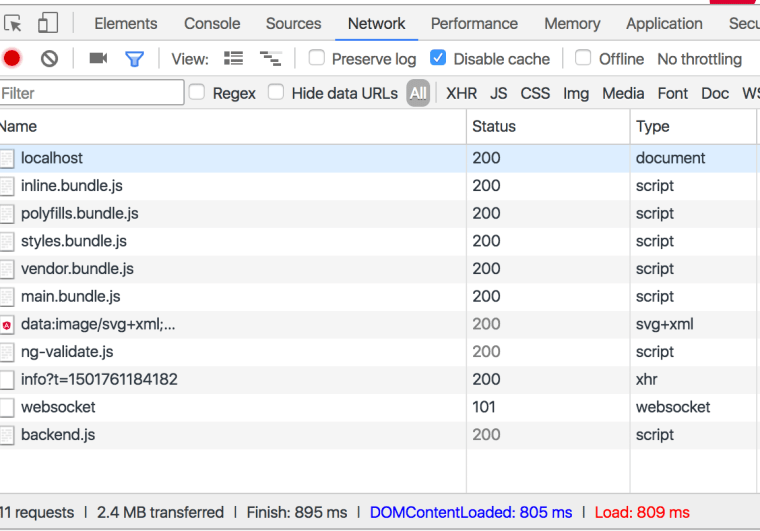This screenshot has height=531, width=760.
Task: Click the Filter text input field
Action: pyautogui.click(x=90, y=93)
